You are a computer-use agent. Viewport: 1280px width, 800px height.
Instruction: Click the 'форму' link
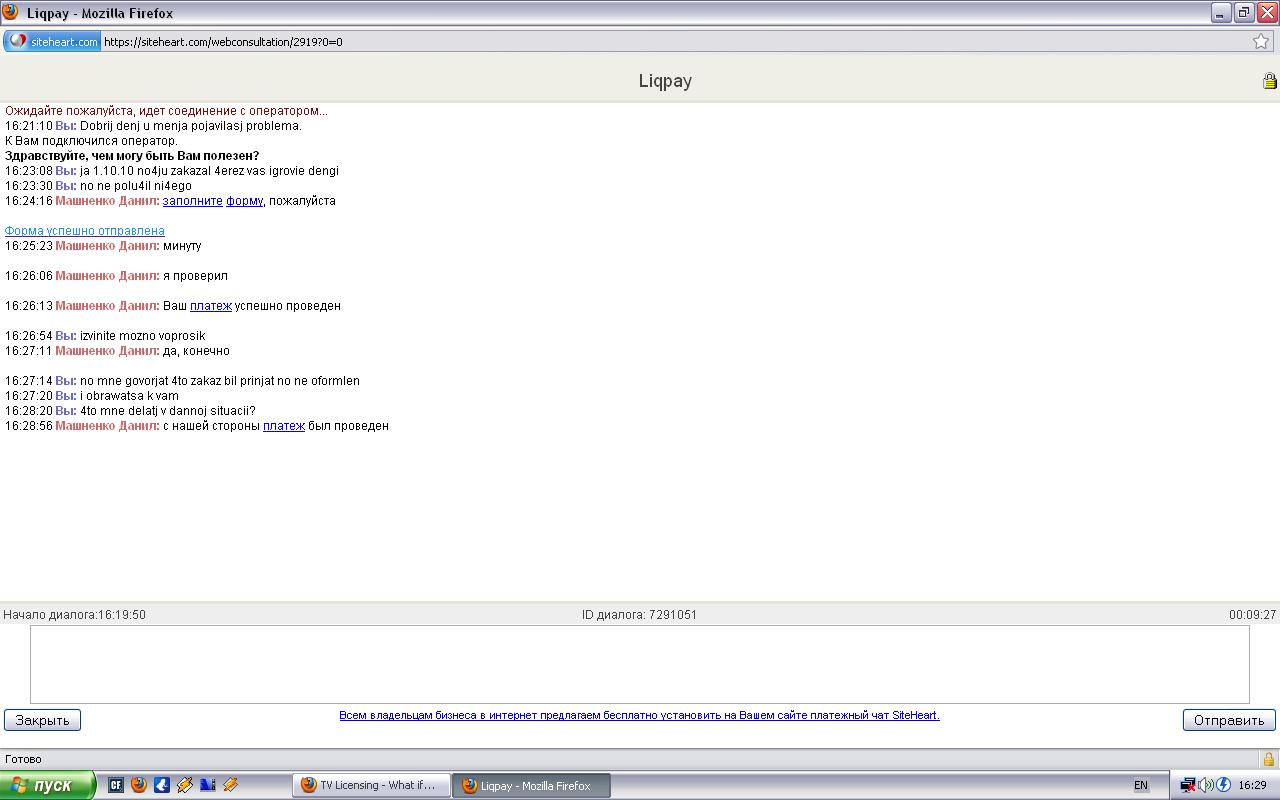pos(244,201)
